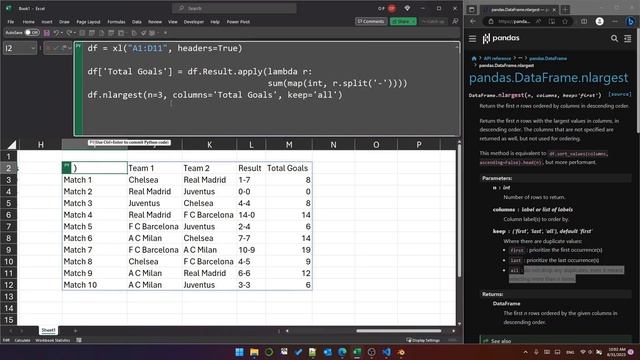Open the File menu
The height and width of the screenshot is (360, 640).
coord(11,22)
